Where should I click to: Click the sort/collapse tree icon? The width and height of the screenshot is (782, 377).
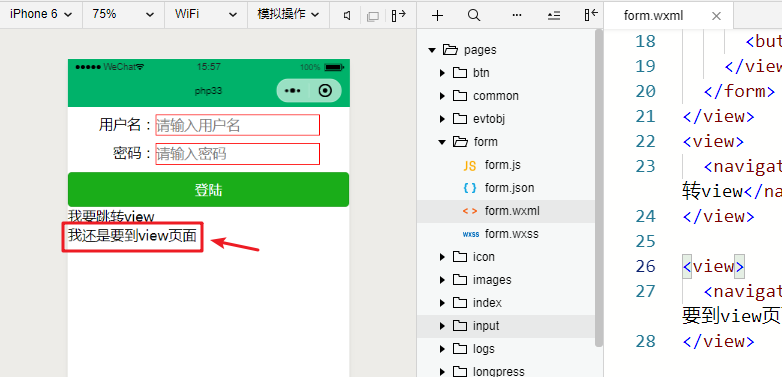(x=554, y=16)
